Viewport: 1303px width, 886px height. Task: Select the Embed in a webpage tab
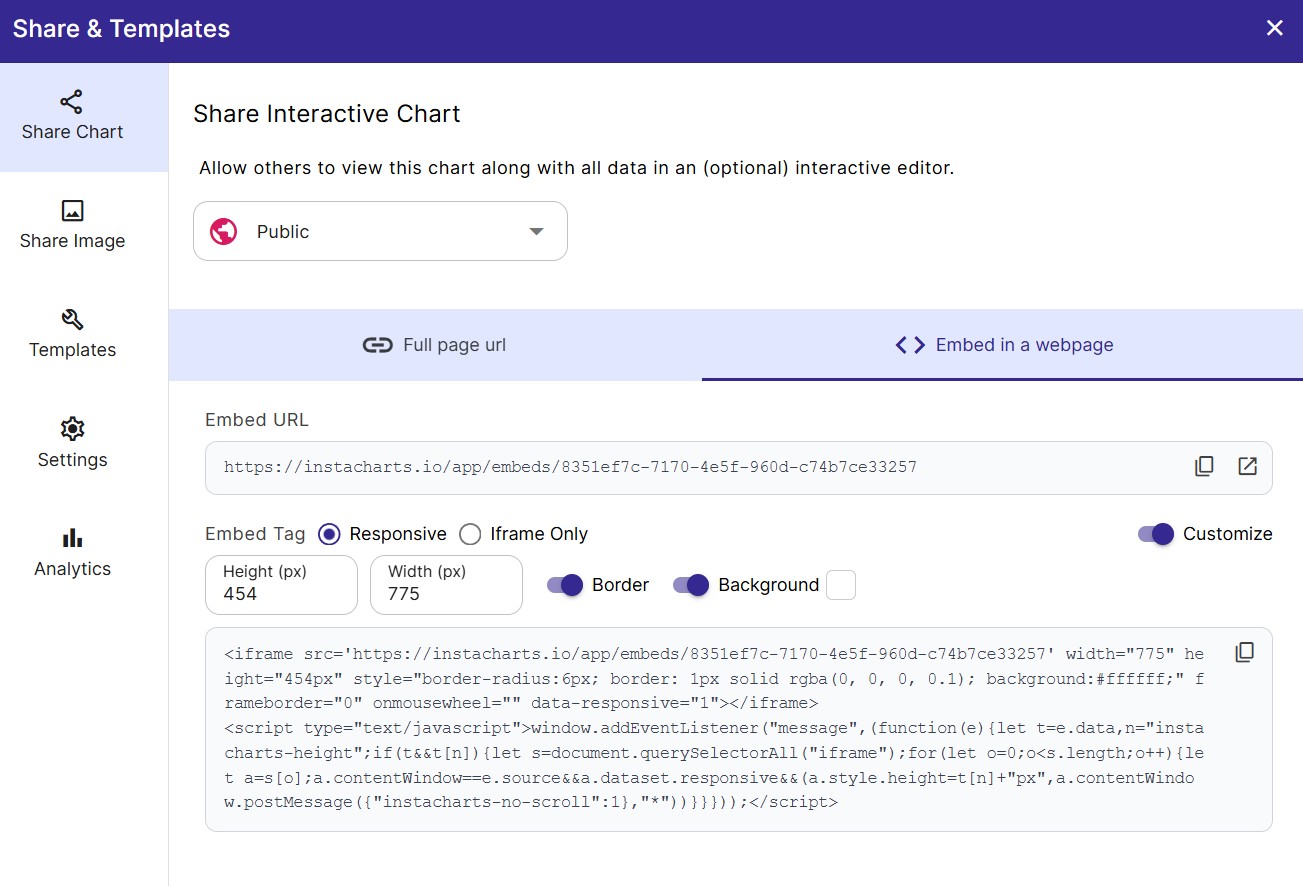(1002, 345)
